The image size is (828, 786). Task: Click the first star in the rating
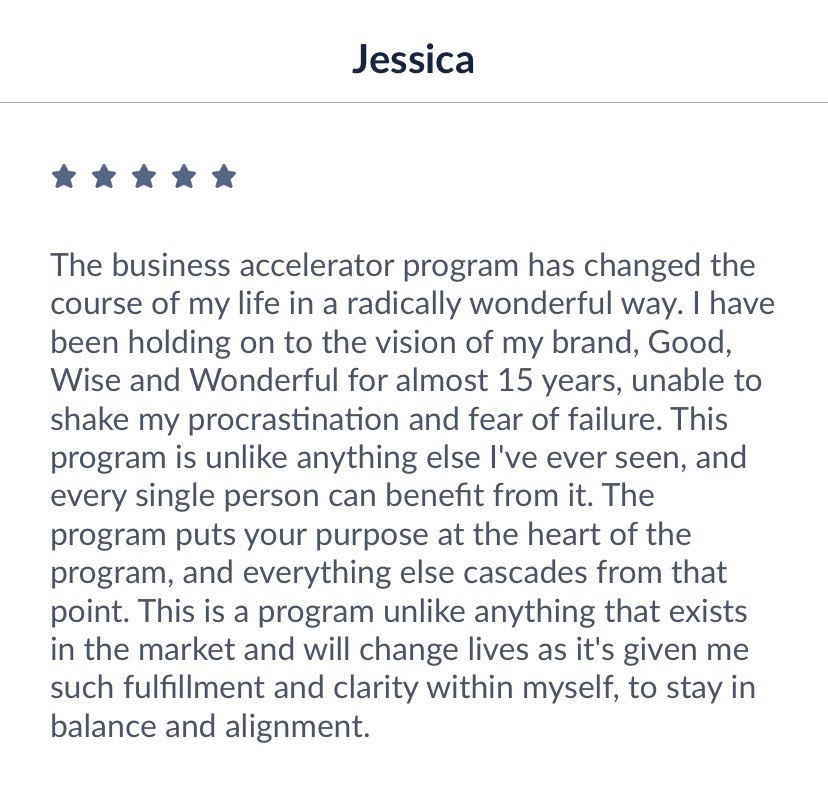(64, 176)
